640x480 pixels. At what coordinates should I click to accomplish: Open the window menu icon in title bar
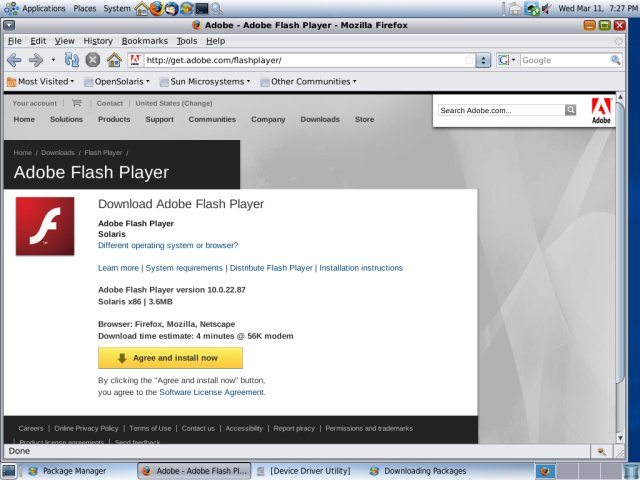9,25
